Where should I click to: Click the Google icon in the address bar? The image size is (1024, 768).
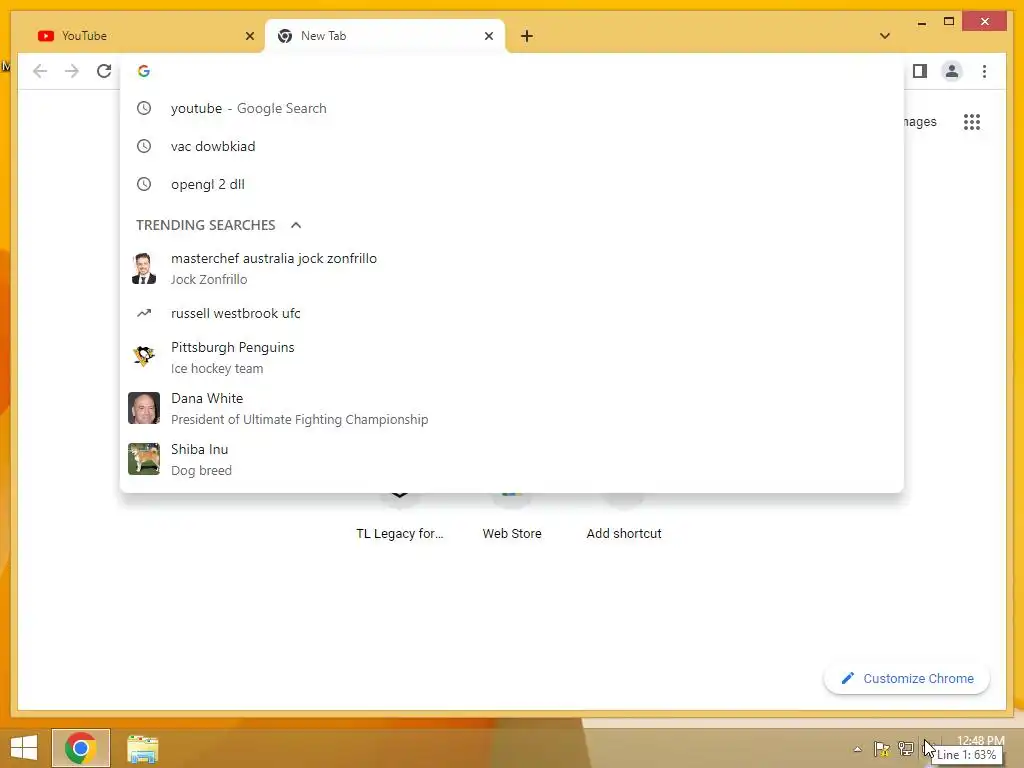point(144,71)
